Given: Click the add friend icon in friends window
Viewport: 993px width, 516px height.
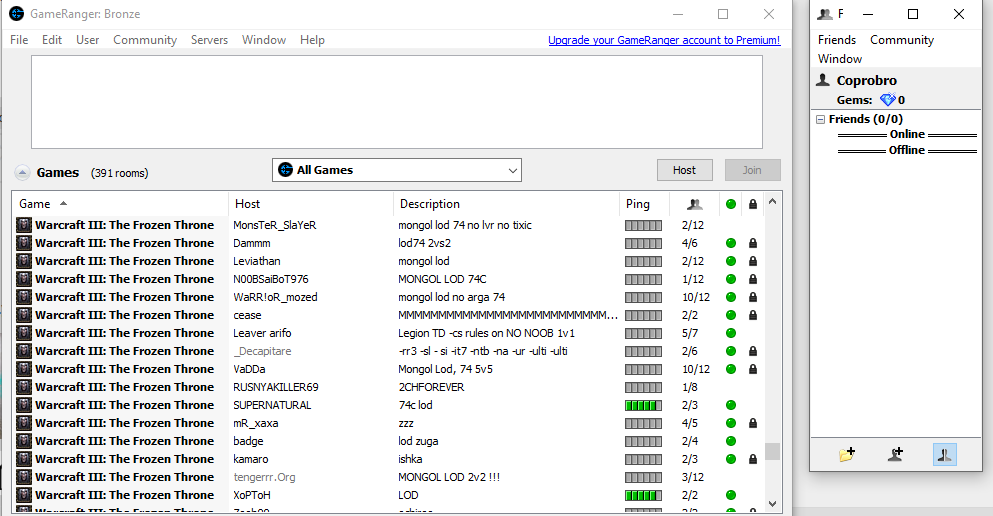Looking at the screenshot, I should (895, 454).
